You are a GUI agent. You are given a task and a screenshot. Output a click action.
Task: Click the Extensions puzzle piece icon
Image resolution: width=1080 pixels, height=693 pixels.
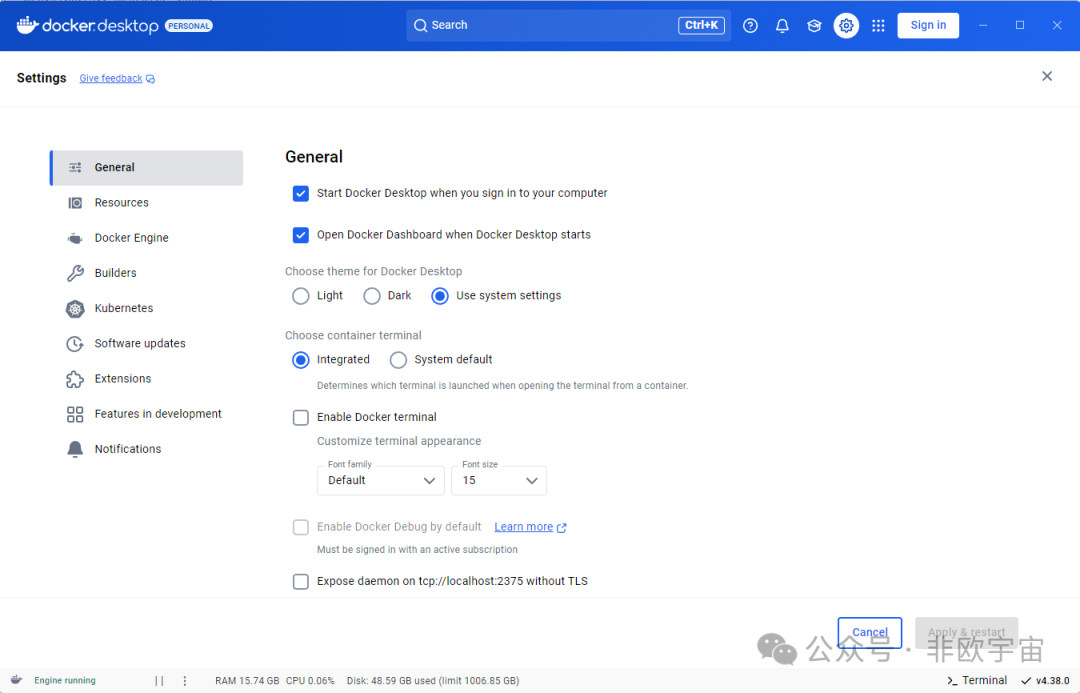pyautogui.click(x=75, y=379)
